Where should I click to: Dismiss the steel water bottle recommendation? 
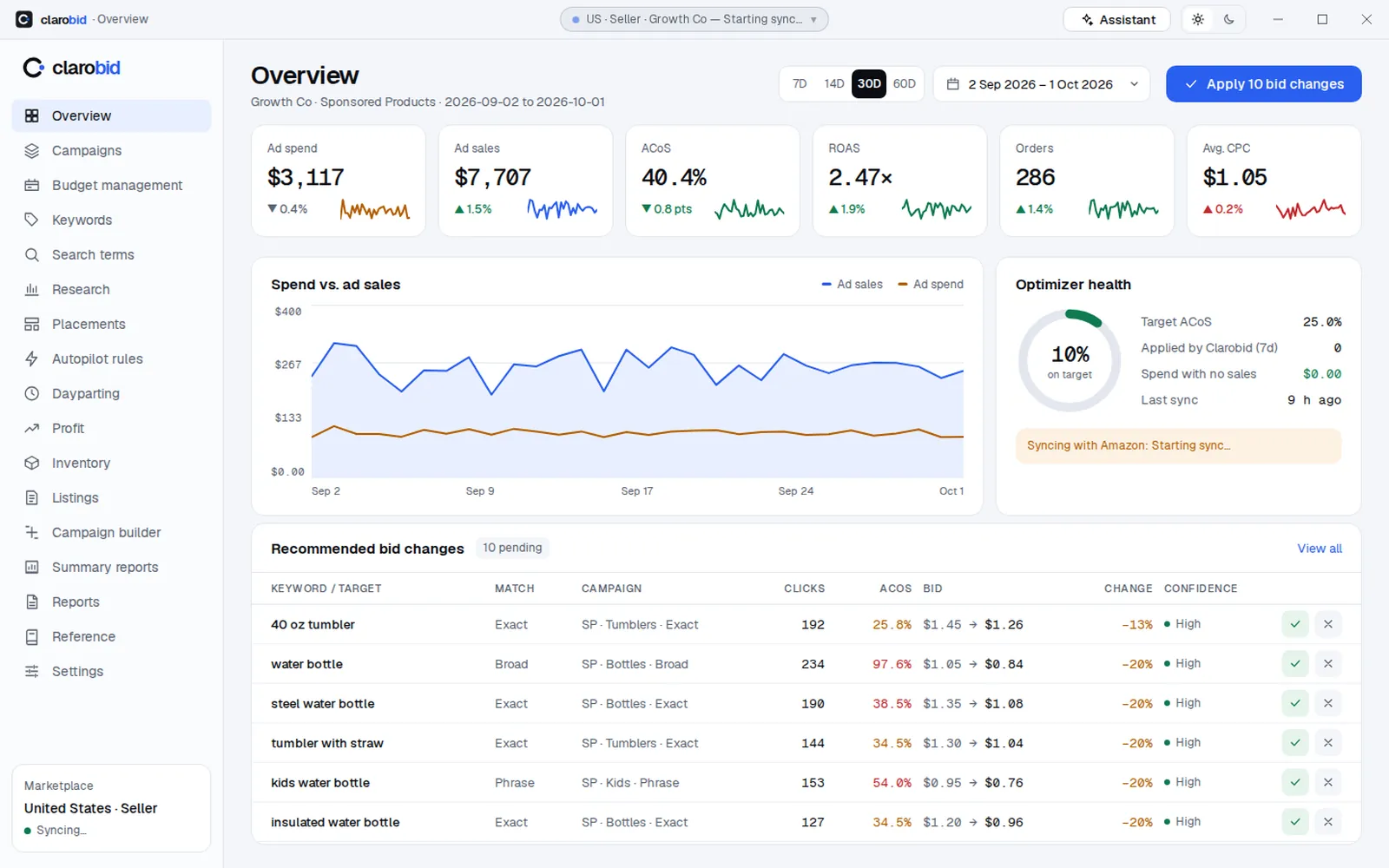[x=1327, y=703]
